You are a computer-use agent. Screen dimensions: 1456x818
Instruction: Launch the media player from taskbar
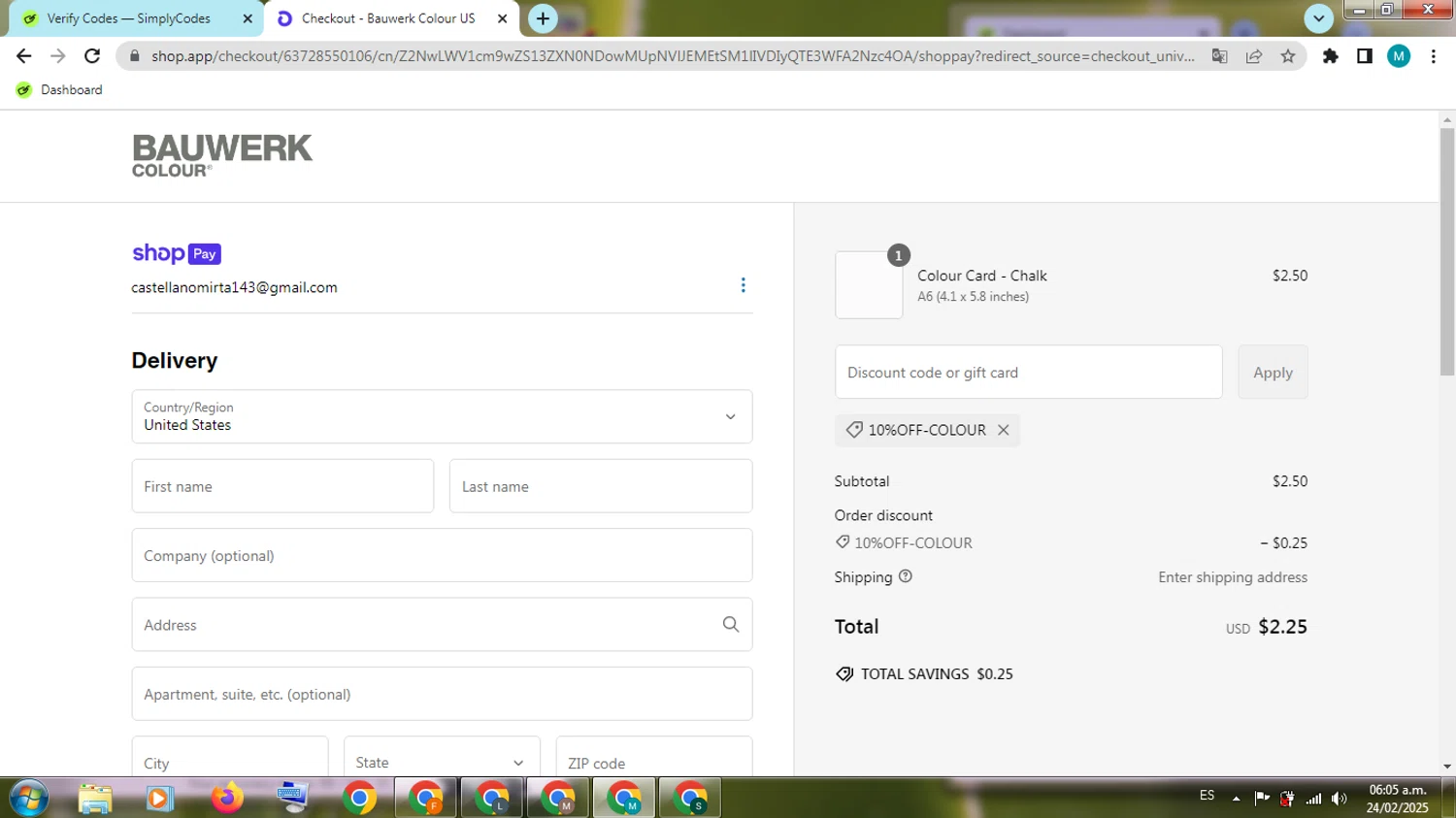click(x=159, y=798)
